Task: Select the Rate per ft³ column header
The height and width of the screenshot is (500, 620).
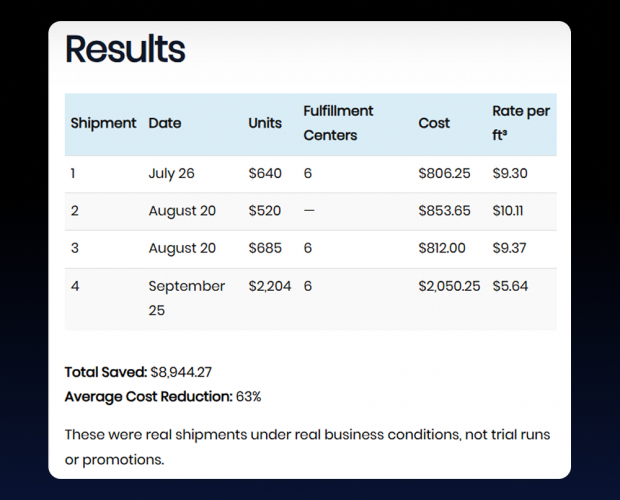Action: pos(521,123)
